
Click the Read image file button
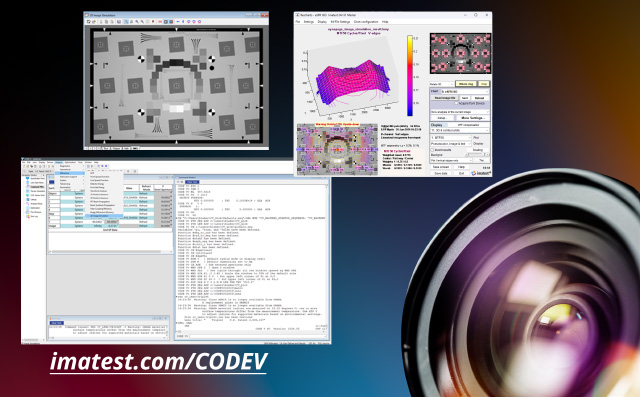click(x=444, y=98)
